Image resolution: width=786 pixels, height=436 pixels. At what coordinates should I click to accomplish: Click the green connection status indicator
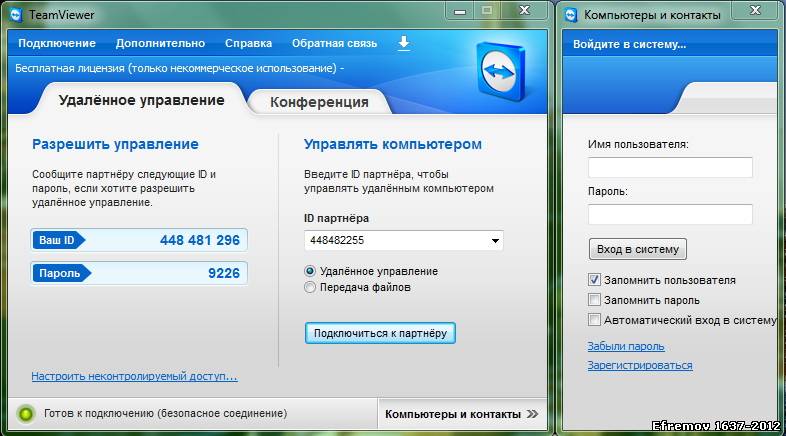[26, 414]
